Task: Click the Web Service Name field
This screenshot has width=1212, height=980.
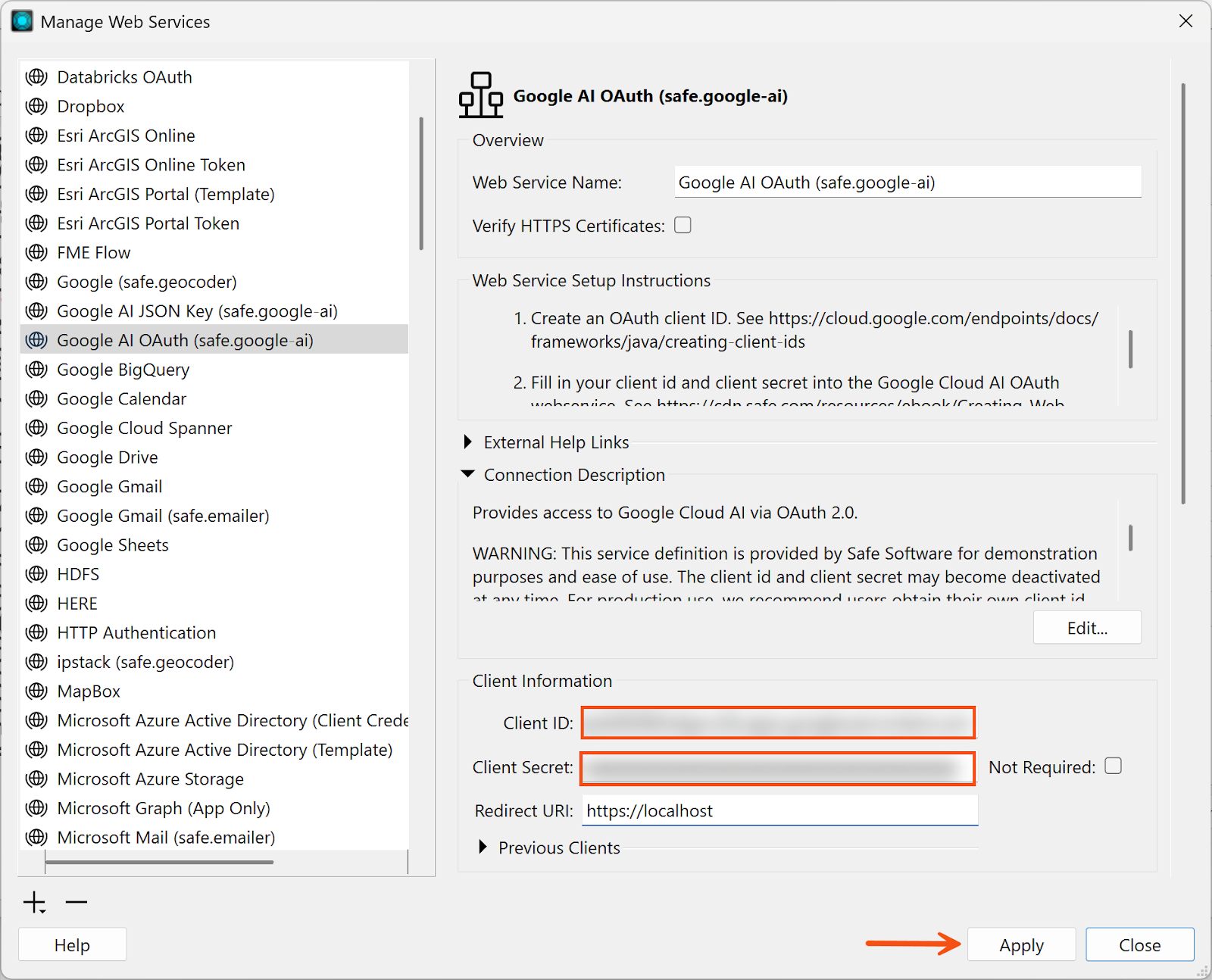Action: click(907, 182)
